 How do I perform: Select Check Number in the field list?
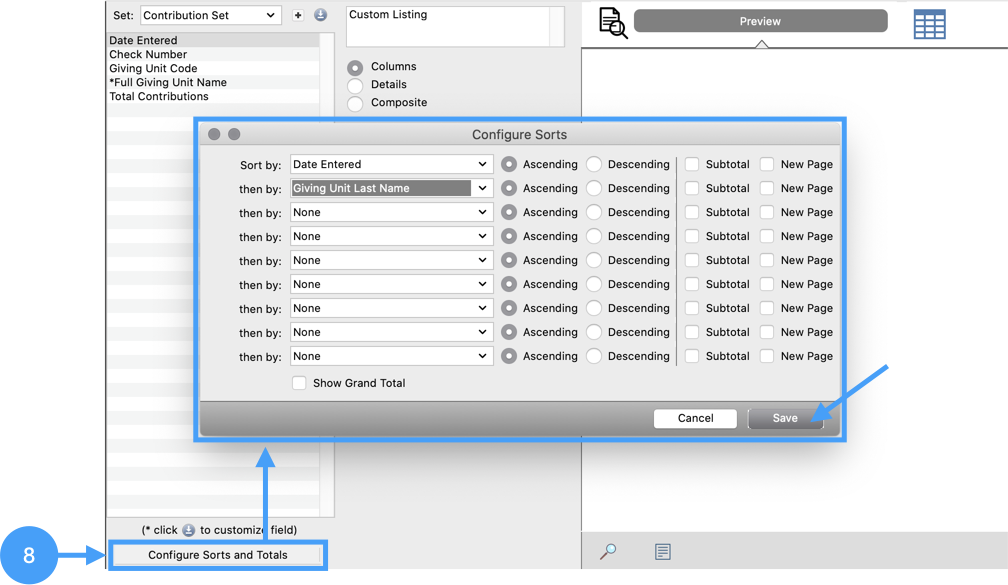pos(148,55)
